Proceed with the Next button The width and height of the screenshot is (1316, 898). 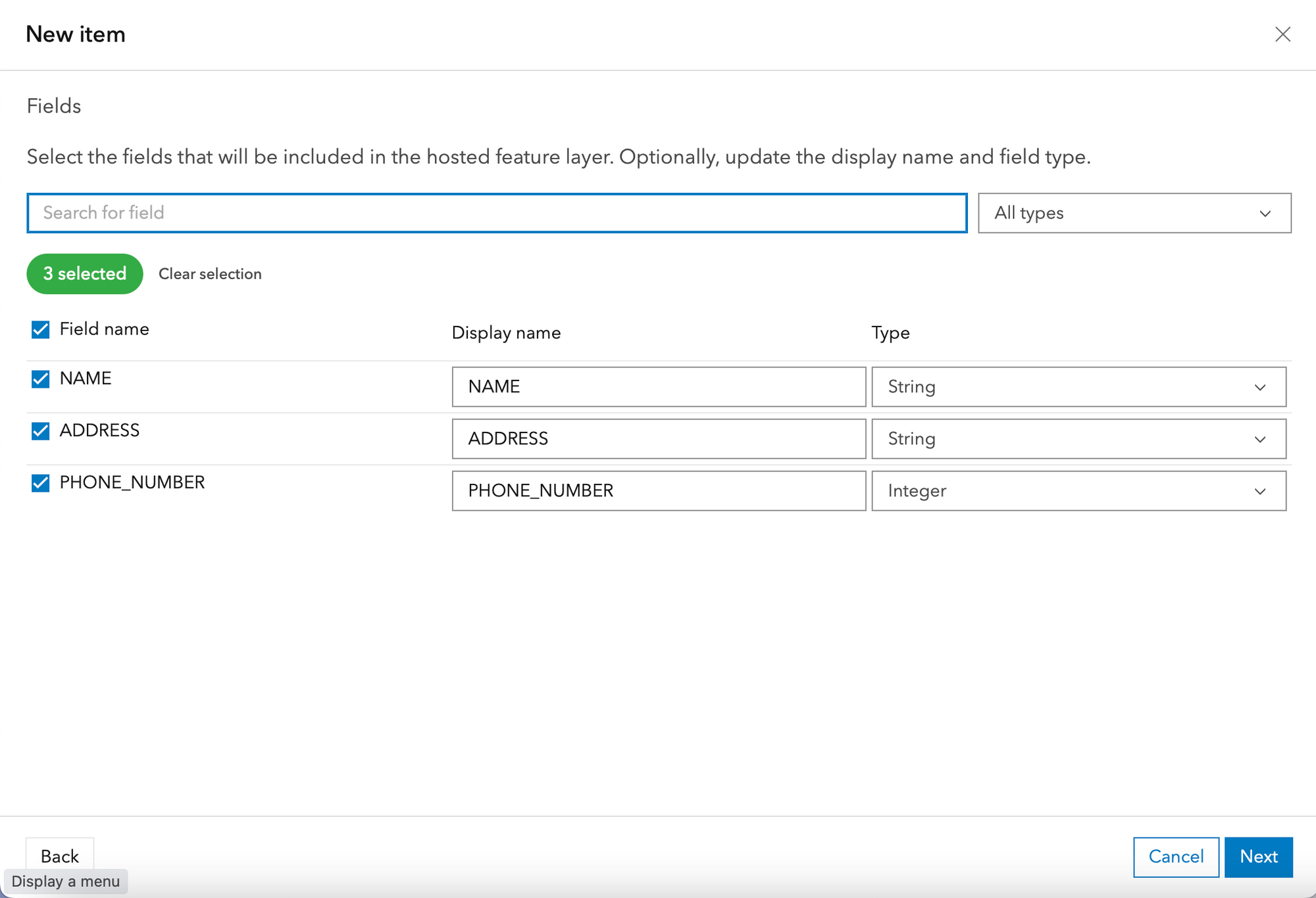point(1258,857)
